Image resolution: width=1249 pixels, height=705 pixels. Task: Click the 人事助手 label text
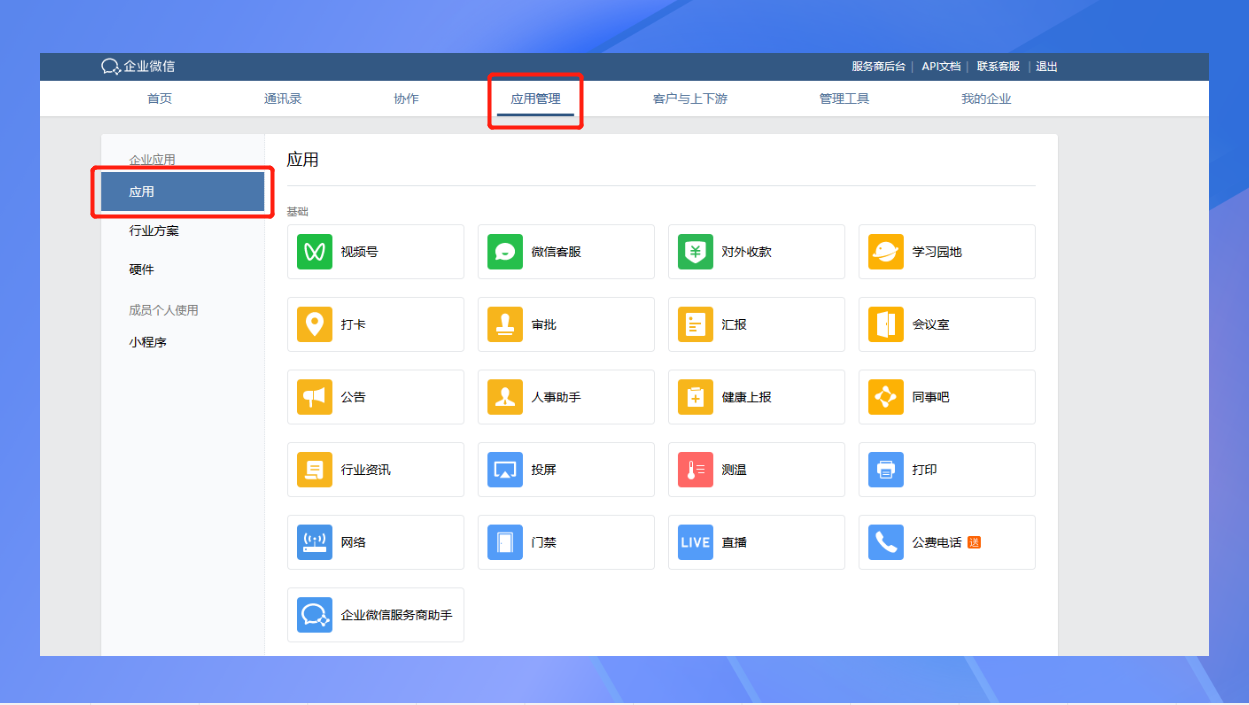pyautogui.click(x=556, y=397)
